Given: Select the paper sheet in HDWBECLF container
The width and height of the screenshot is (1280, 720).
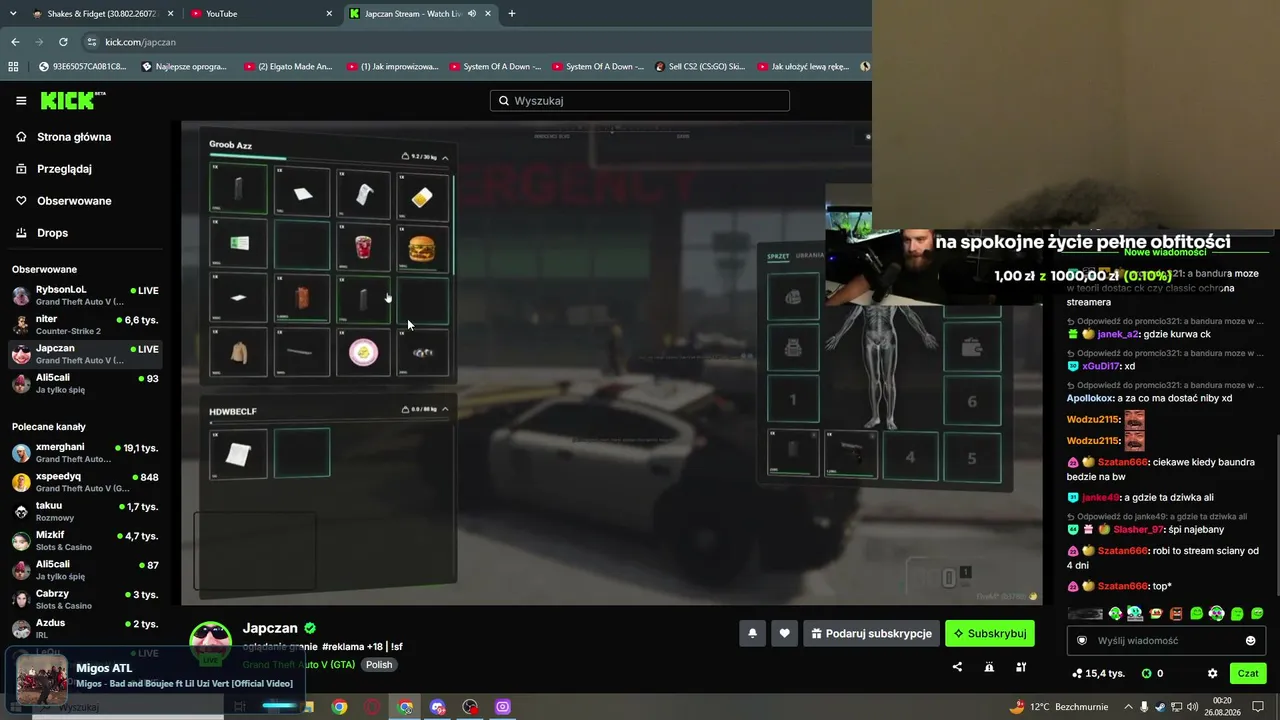Looking at the screenshot, I should [239, 453].
